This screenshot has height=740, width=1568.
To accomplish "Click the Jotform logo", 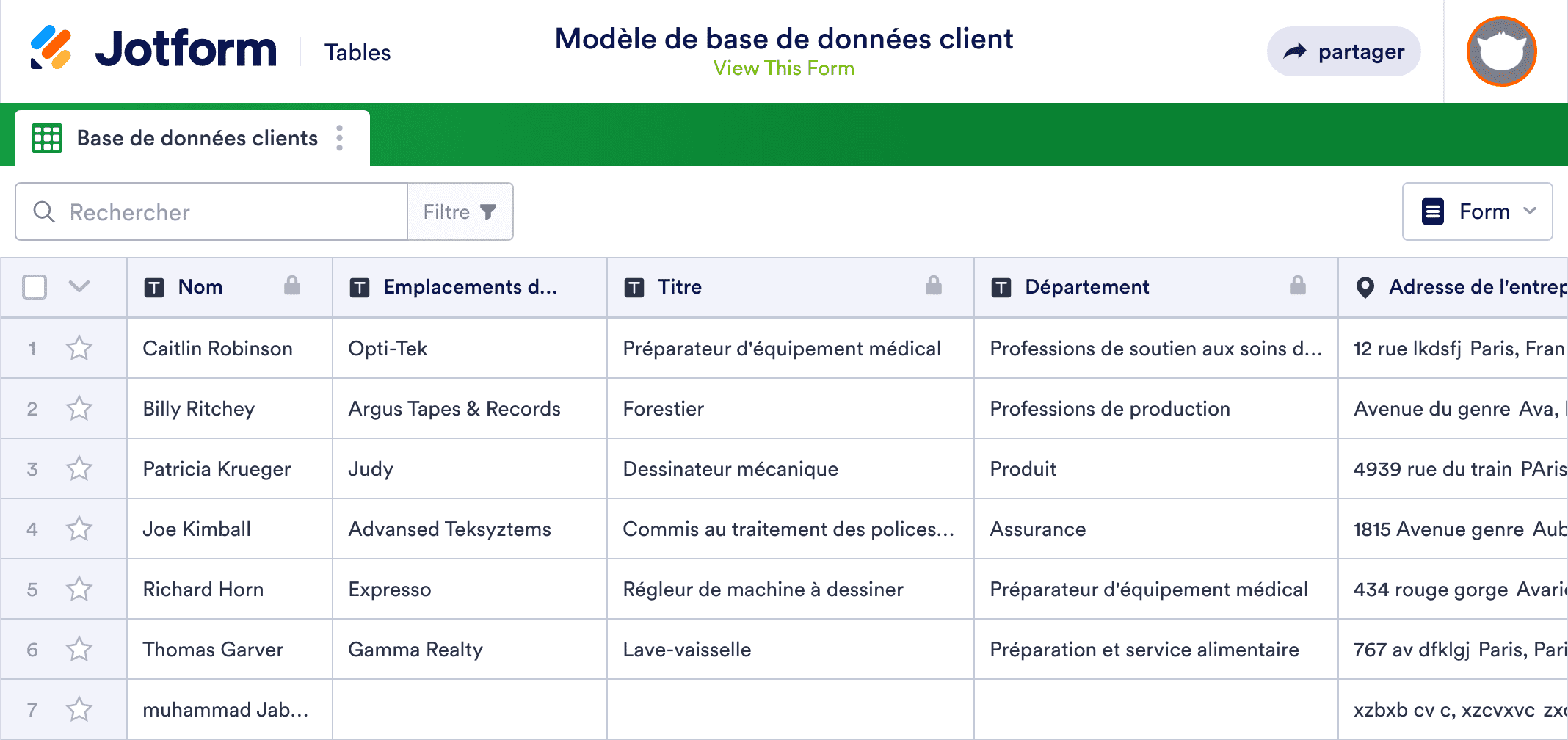I will 154,49.
